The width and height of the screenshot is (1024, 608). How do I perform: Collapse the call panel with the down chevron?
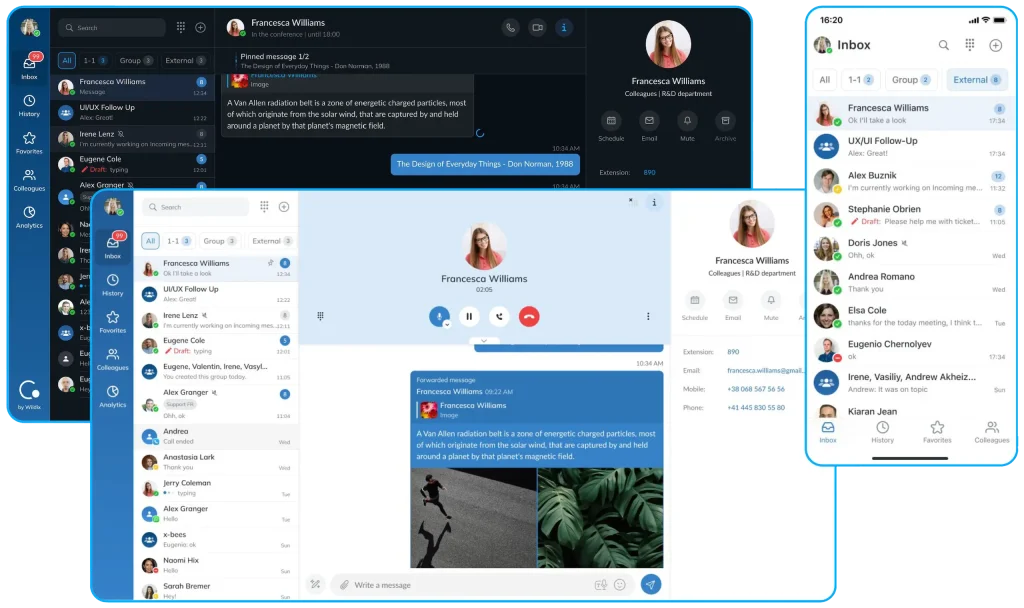483,341
